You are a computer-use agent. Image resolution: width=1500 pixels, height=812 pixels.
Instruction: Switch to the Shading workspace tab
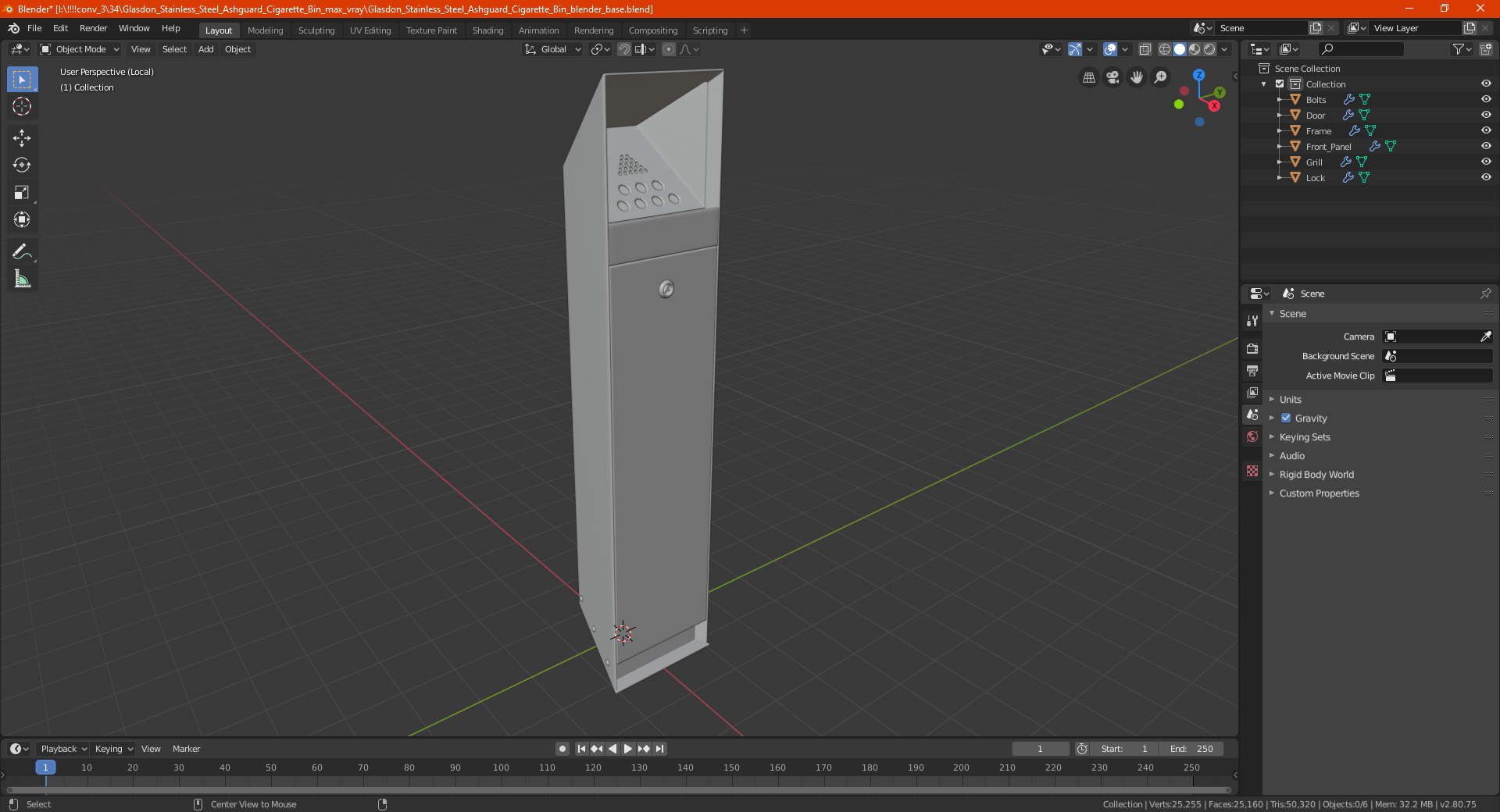487,30
